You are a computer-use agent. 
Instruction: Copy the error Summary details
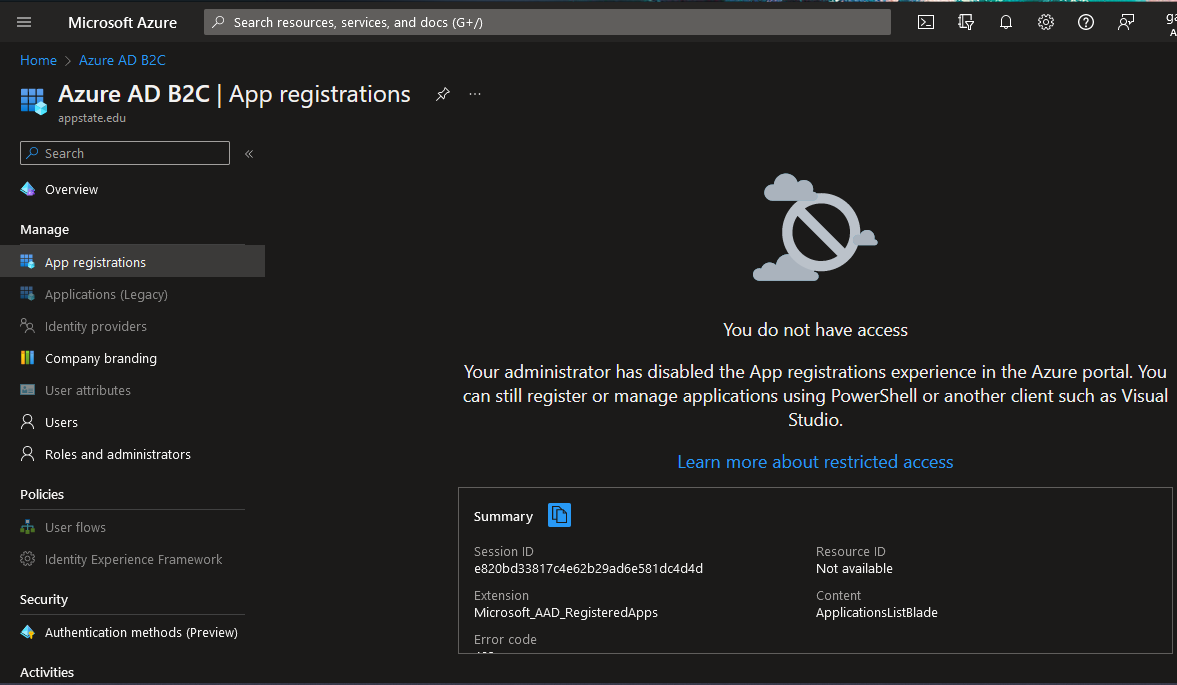[x=559, y=515]
